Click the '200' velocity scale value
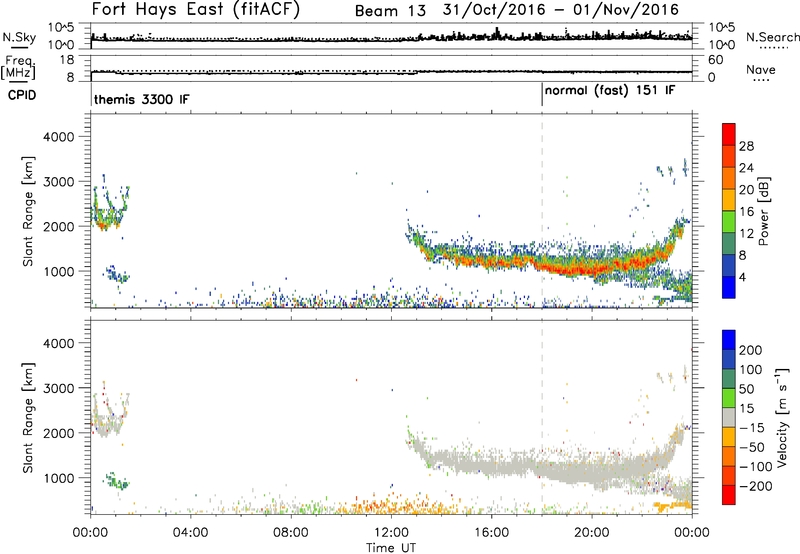This screenshot has width=800, height=554. tap(751, 350)
